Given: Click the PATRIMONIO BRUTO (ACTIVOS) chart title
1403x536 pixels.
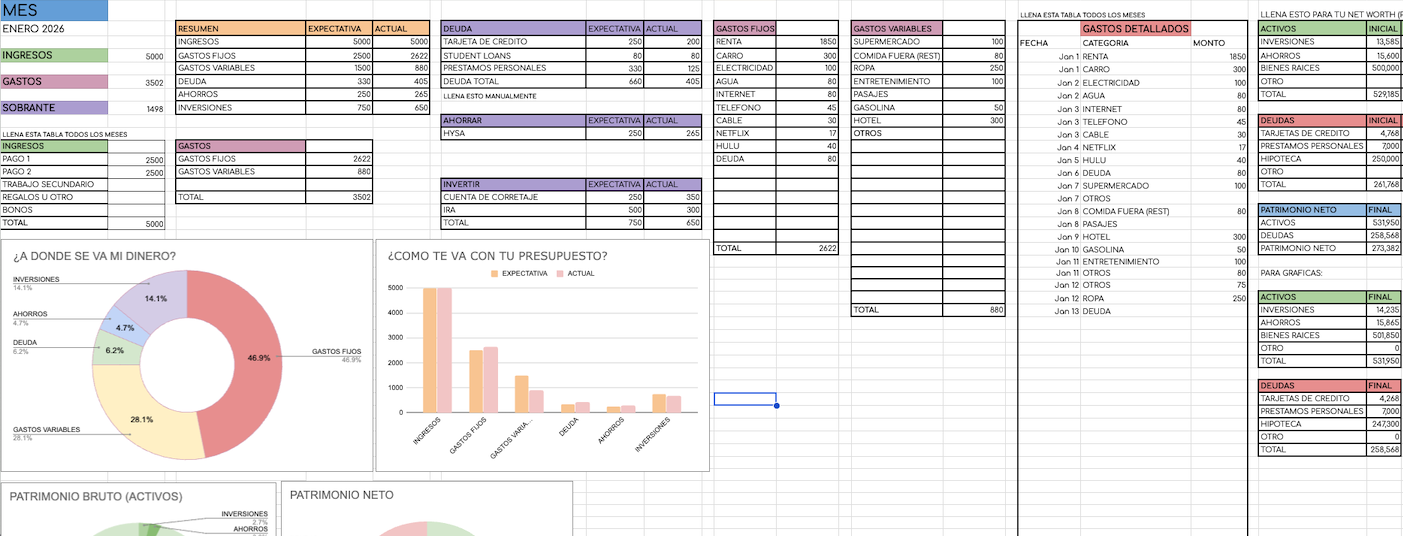Looking at the screenshot, I should coord(96,496).
